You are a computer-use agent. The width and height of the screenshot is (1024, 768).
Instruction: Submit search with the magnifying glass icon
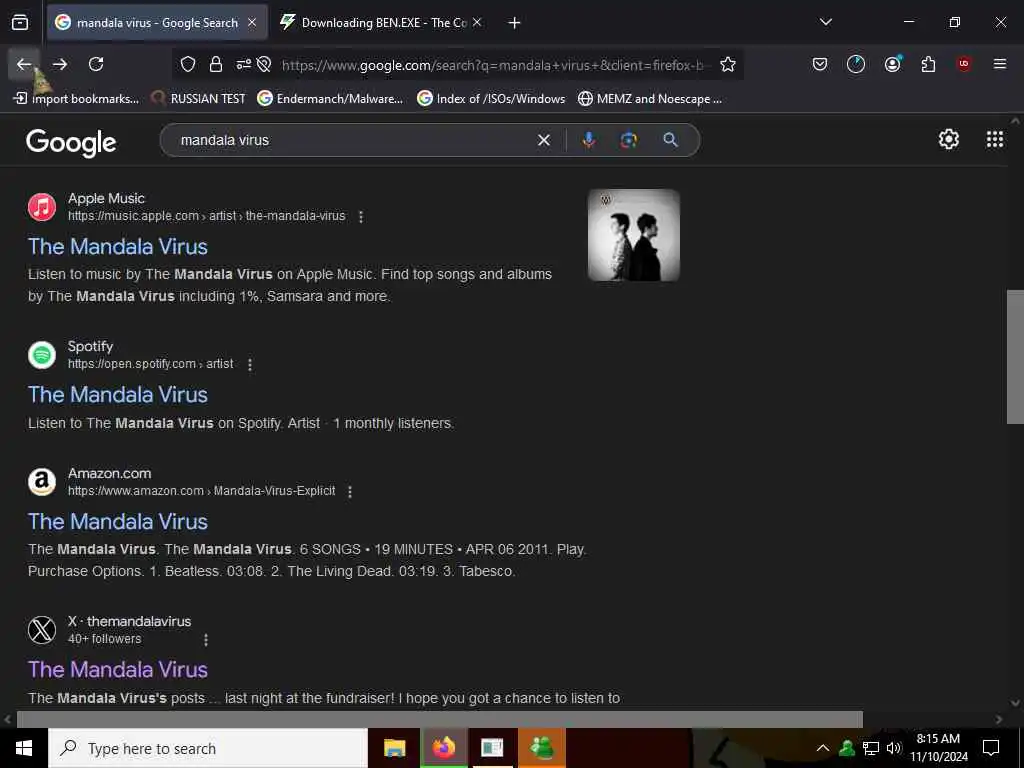(x=671, y=140)
